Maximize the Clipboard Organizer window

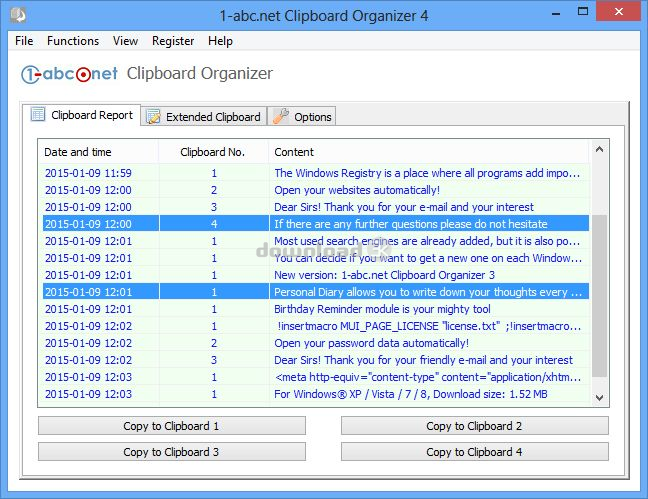583,12
